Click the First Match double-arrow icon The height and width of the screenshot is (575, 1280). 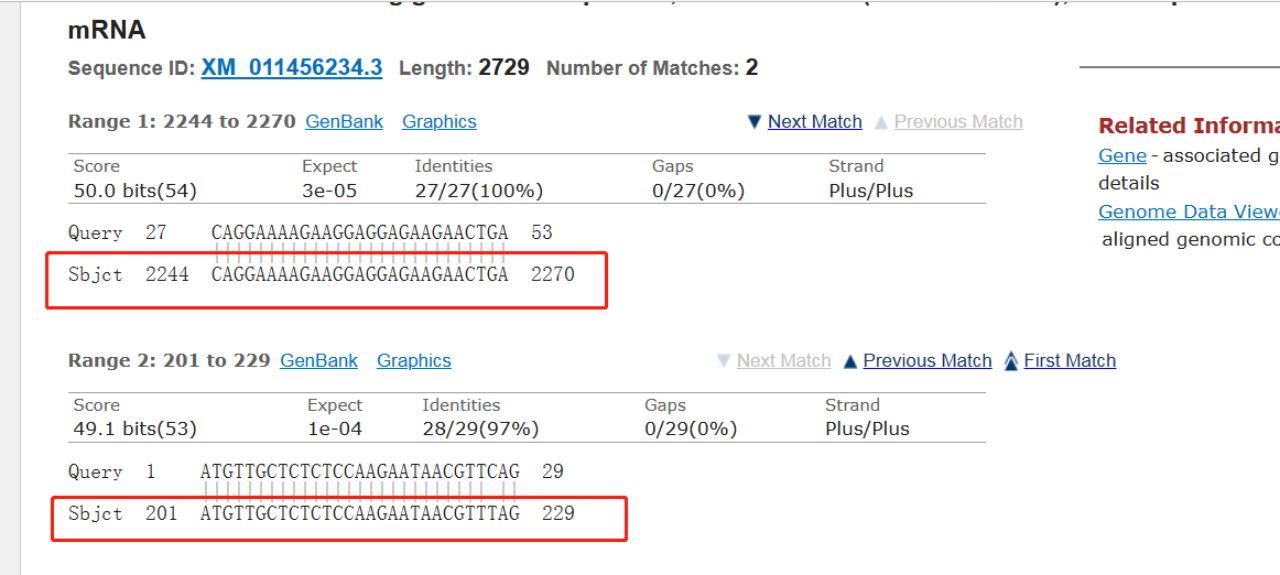(1011, 361)
